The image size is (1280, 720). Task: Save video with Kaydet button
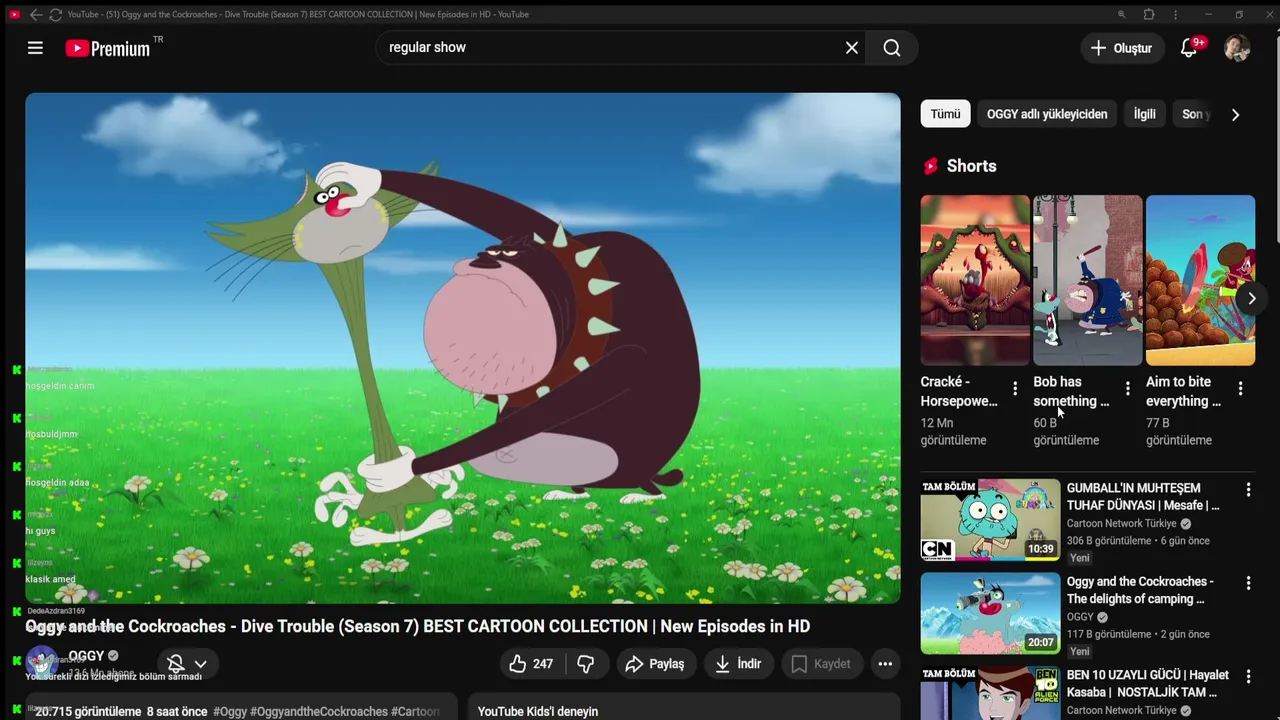pos(821,664)
